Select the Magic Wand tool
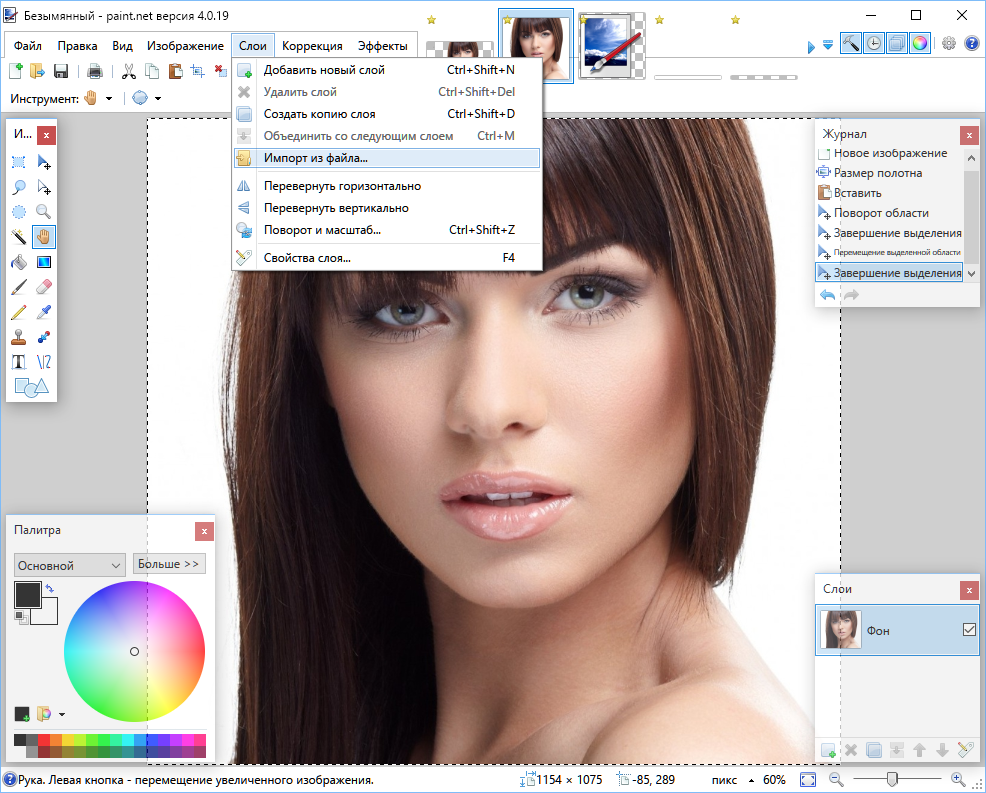The width and height of the screenshot is (986, 793). (18, 237)
